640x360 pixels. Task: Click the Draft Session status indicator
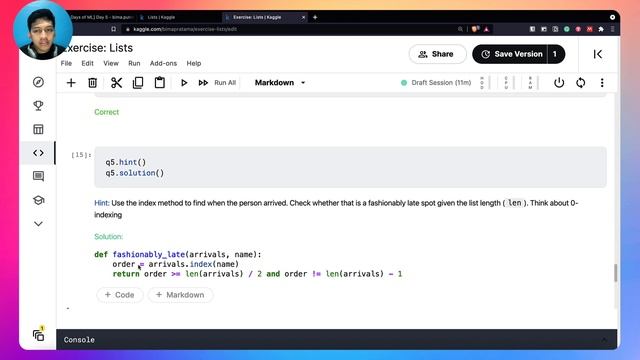pos(436,83)
